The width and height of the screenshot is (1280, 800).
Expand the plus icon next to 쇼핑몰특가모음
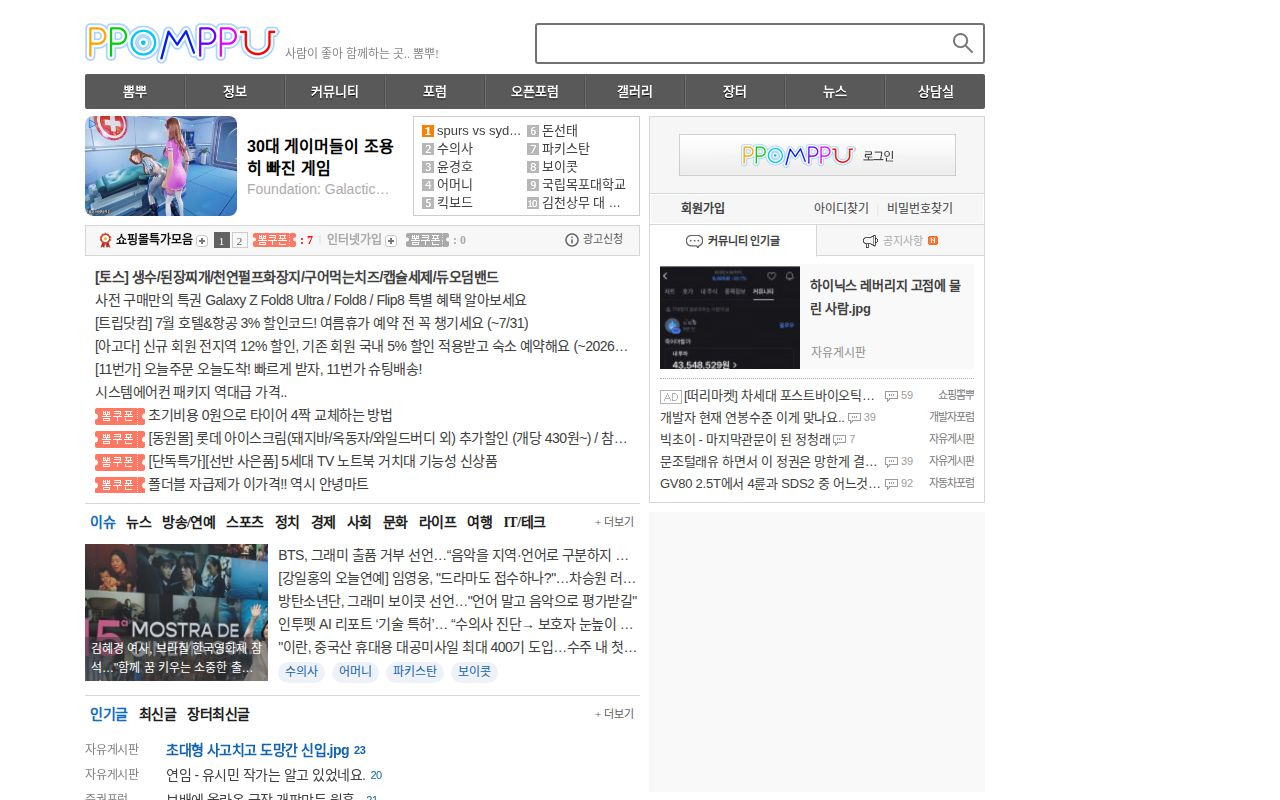point(202,240)
